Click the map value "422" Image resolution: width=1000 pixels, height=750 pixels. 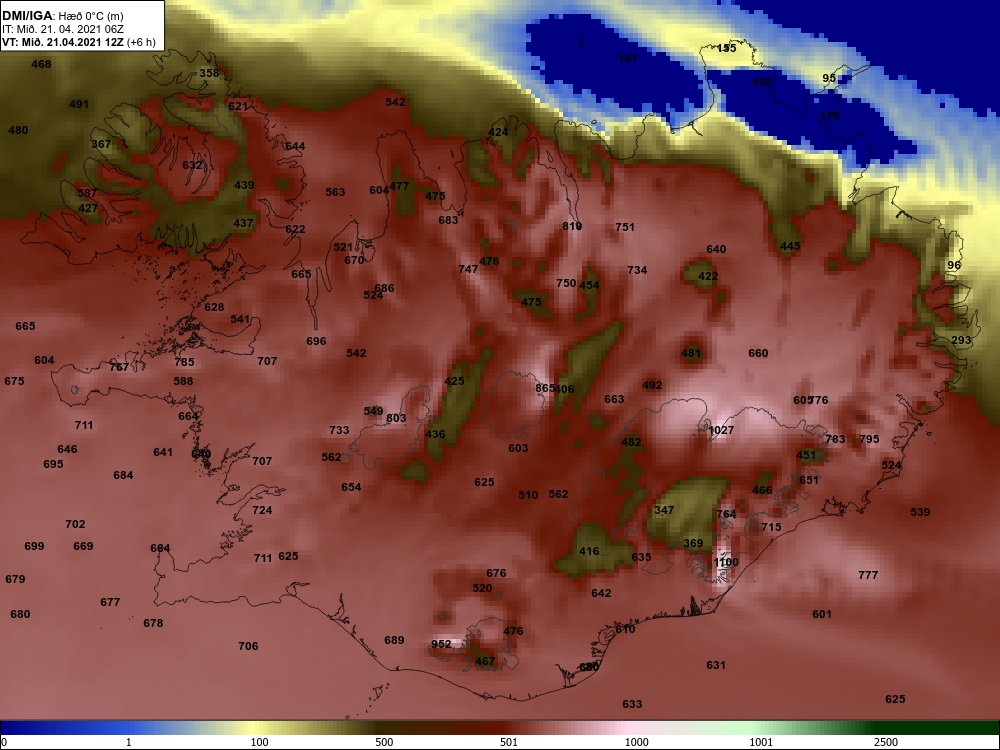point(708,276)
